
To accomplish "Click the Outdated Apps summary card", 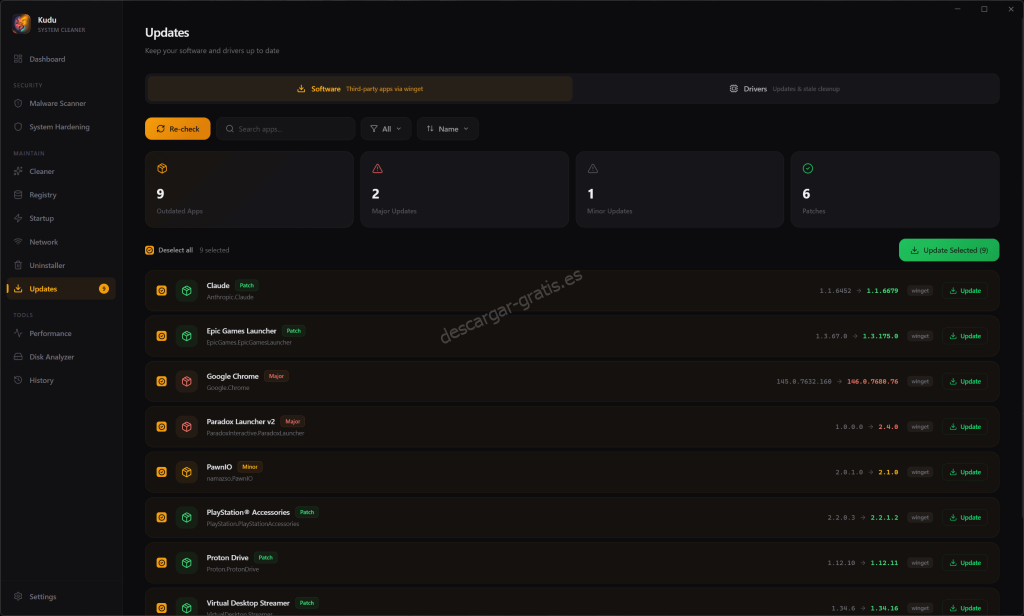I will point(249,189).
